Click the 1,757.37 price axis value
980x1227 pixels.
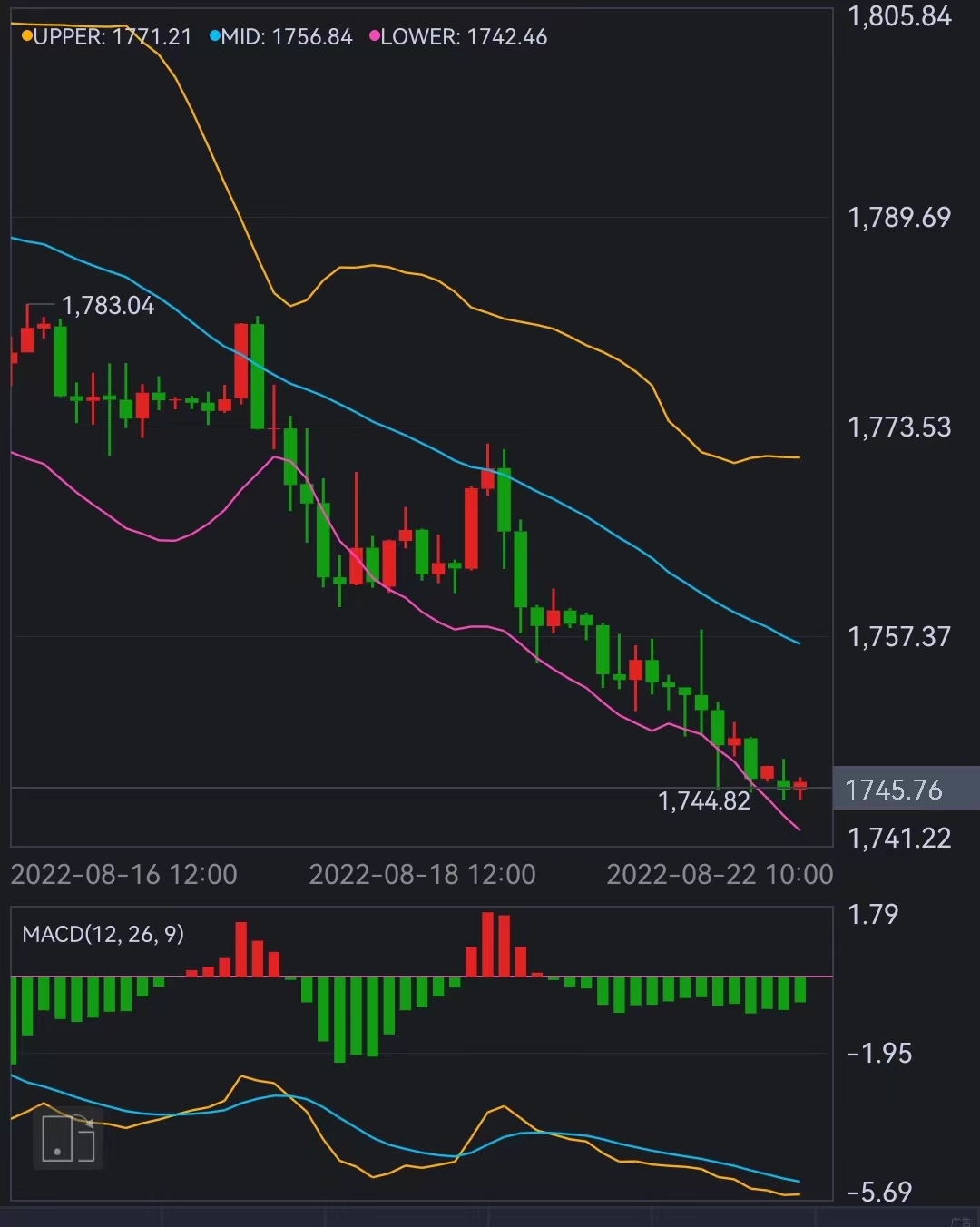(x=899, y=637)
